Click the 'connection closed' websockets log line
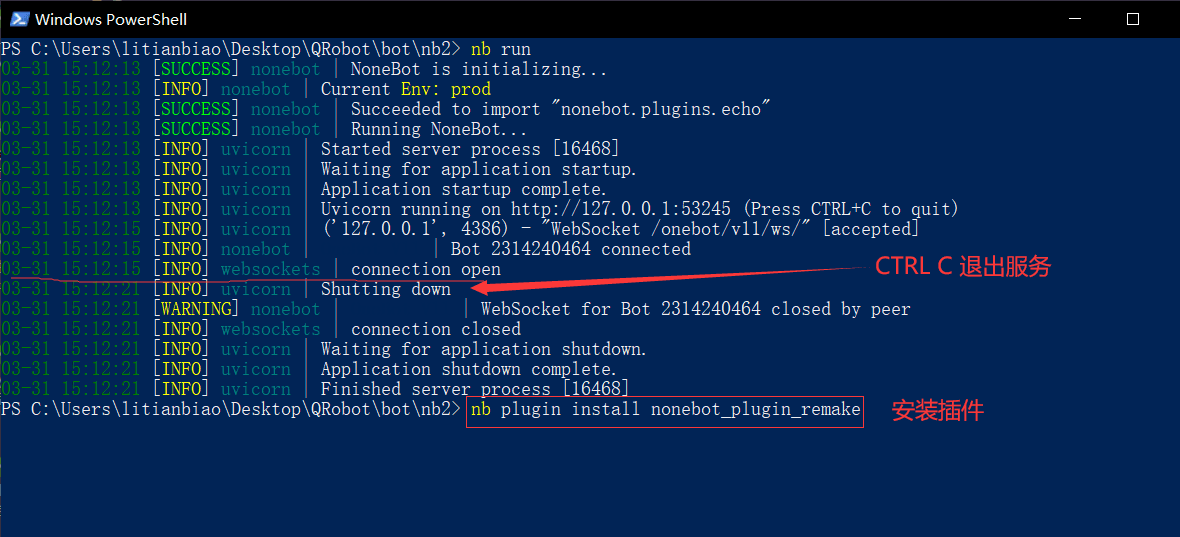The image size is (1180, 537). coord(436,329)
